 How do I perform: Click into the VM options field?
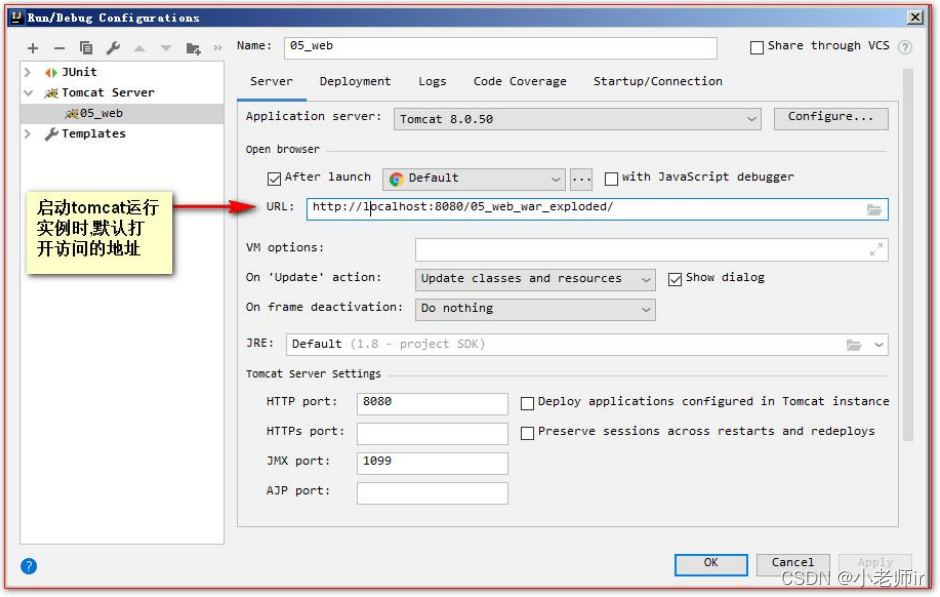(651, 250)
